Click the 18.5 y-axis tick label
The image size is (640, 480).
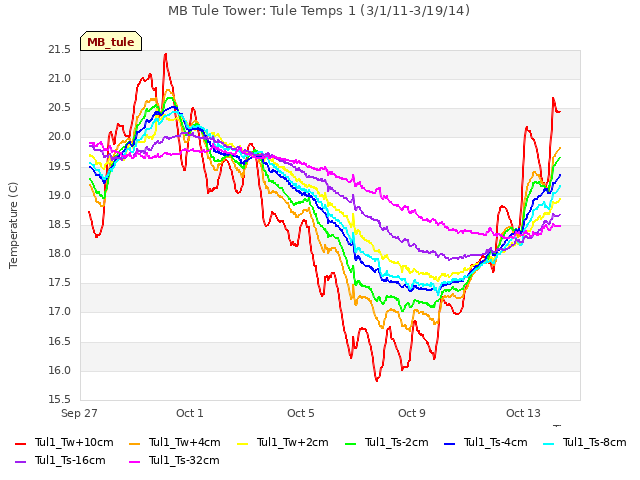pyautogui.click(x=59, y=224)
